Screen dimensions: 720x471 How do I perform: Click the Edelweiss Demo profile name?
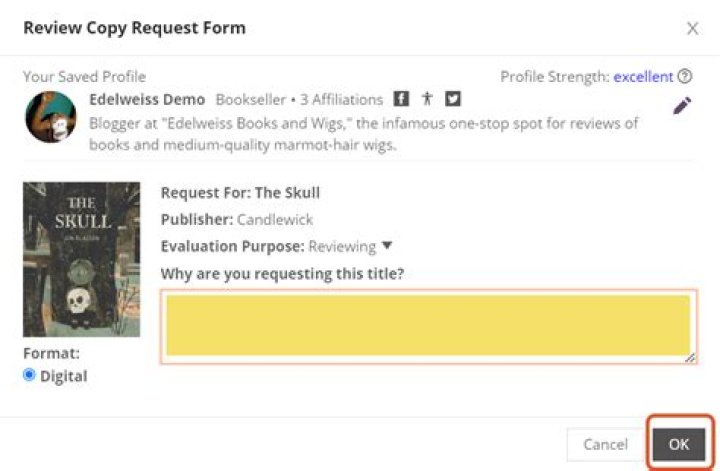pyautogui.click(x=146, y=99)
